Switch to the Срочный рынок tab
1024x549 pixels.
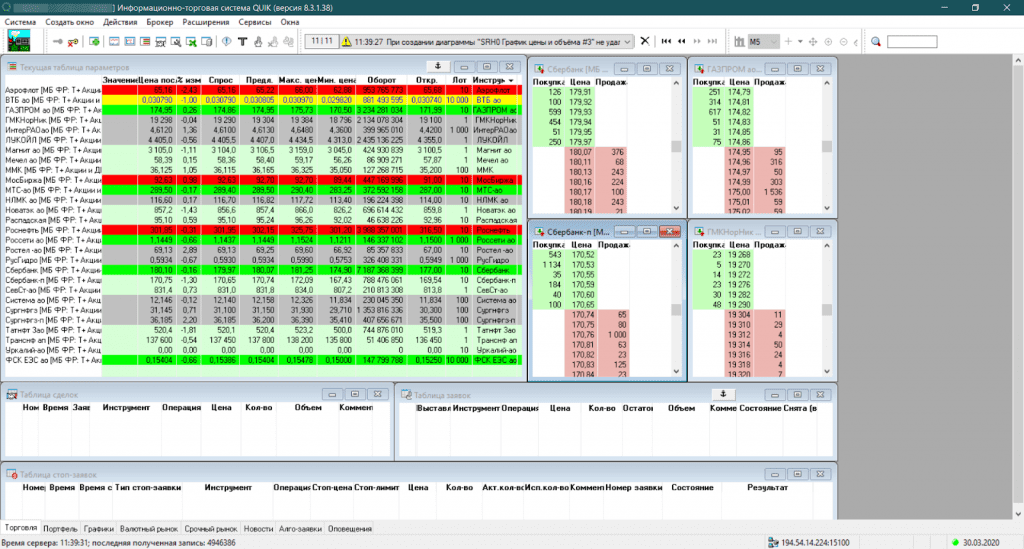click(x=211, y=528)
